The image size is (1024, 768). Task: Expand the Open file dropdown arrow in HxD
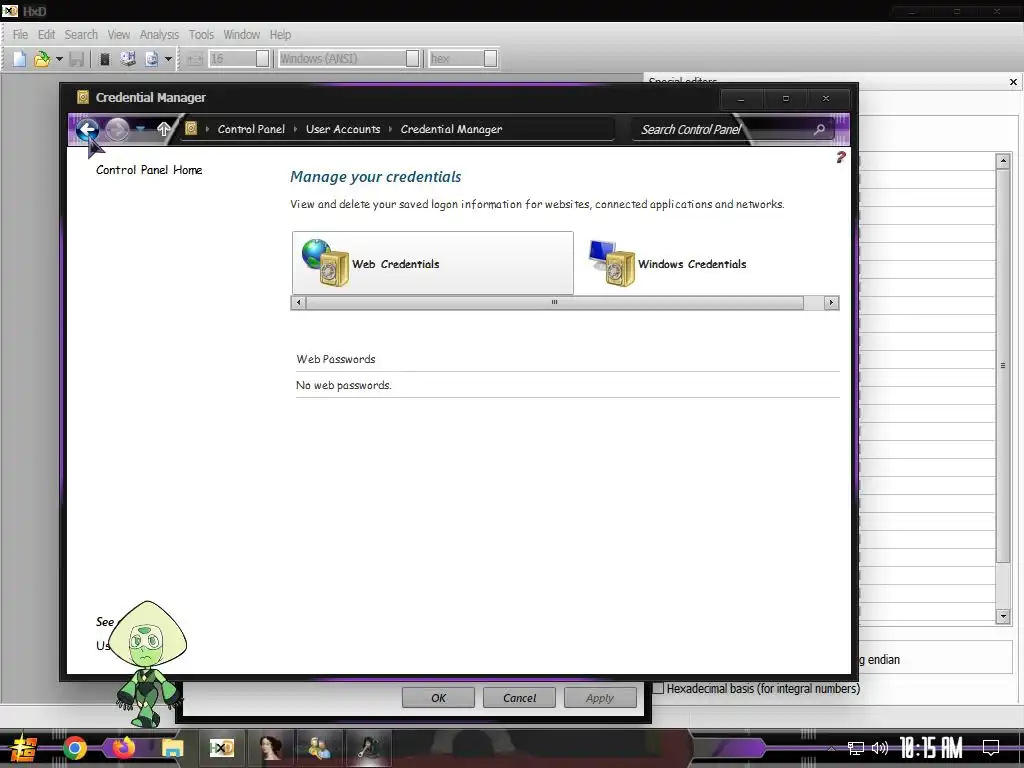(59, 59)
